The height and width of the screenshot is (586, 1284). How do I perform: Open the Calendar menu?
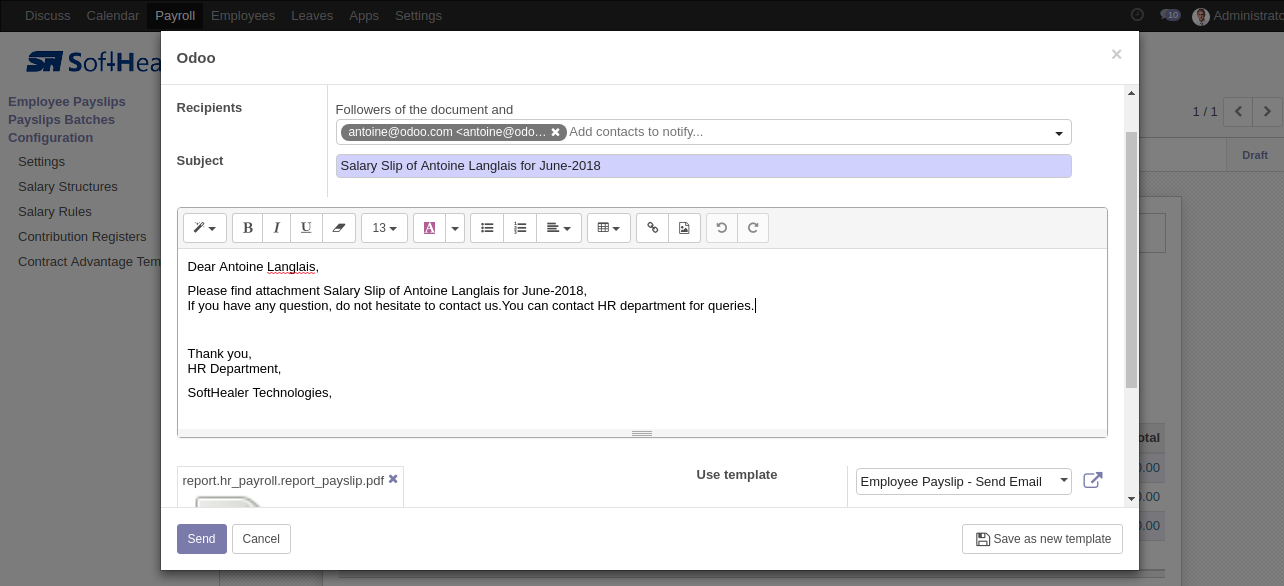click(113, 15)
